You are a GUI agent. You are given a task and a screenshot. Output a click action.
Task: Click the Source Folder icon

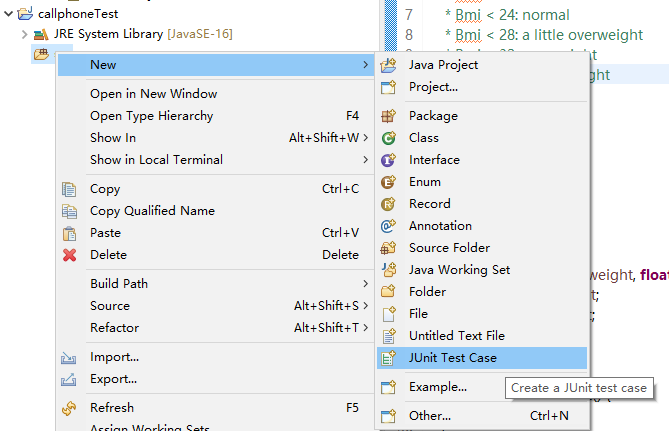[x=388, y=248]
